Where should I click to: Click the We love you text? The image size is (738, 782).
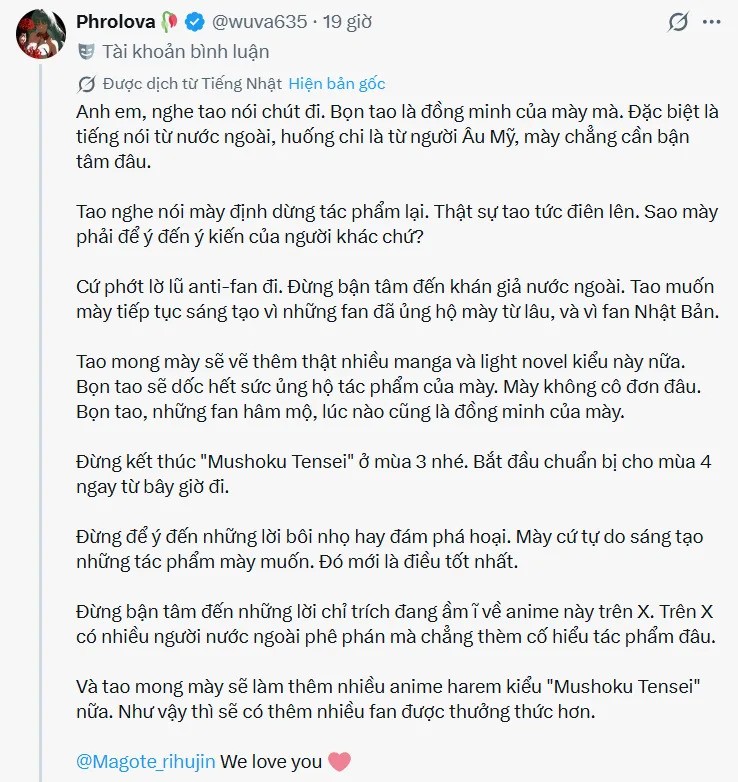(271, 762)
